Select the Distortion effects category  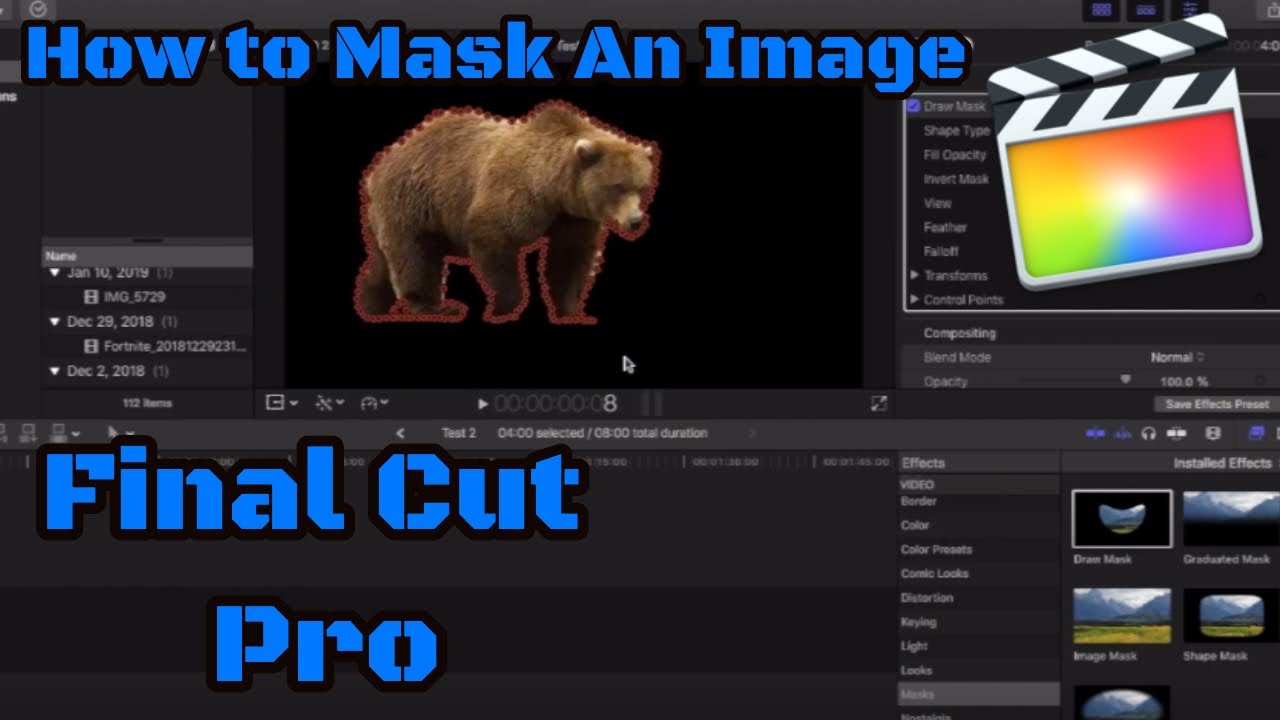(927, 598)
